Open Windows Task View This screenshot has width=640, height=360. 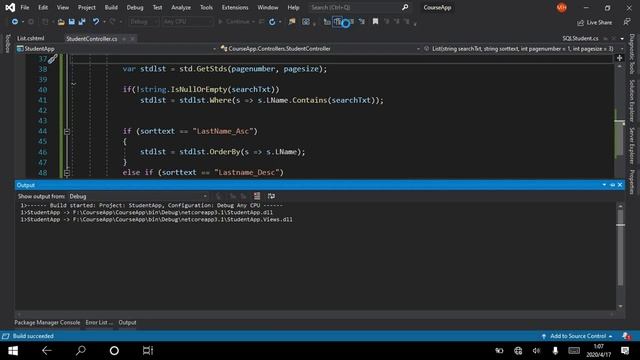(x=148, y=351)
